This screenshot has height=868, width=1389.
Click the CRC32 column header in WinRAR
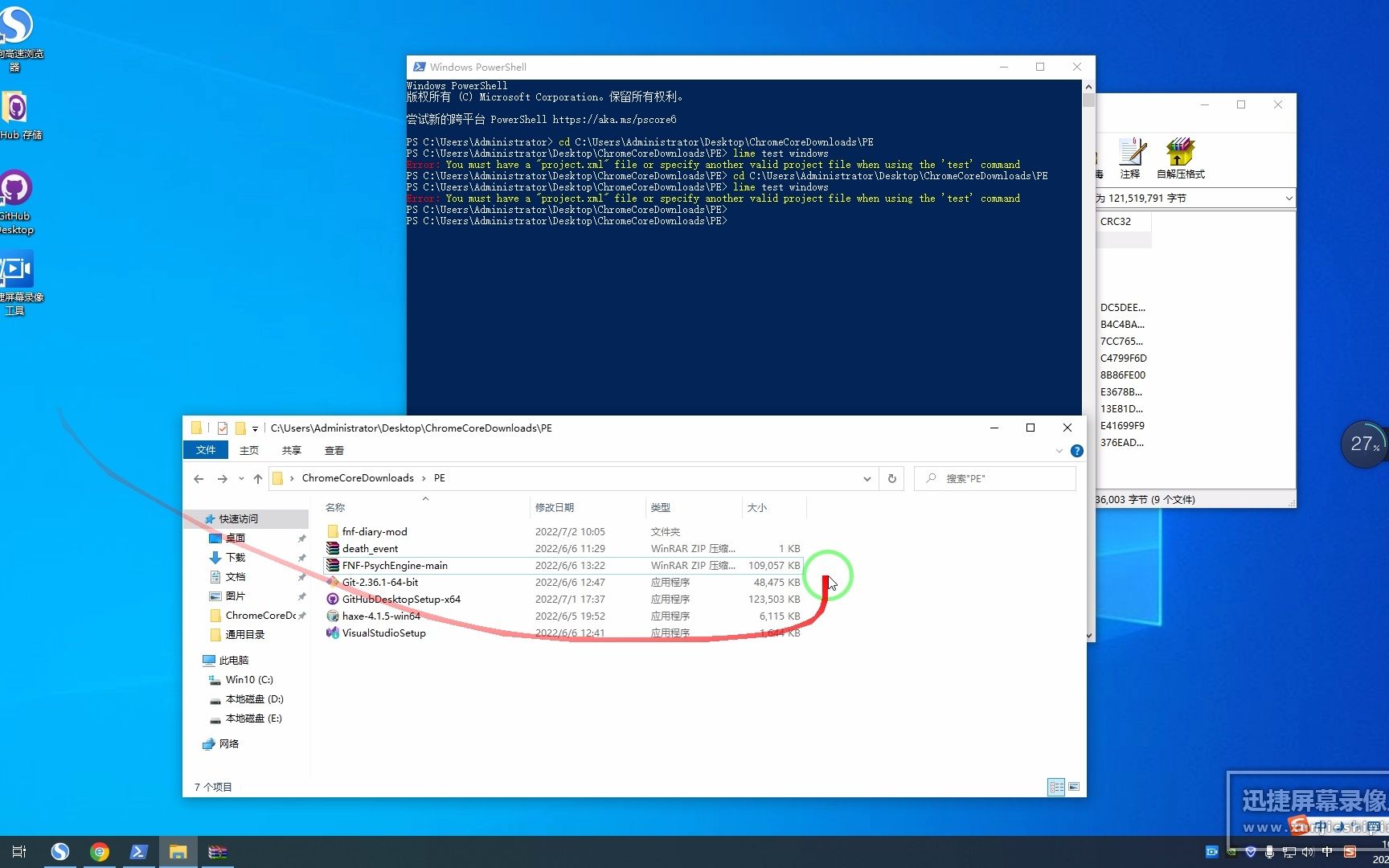pos(1124,221)
